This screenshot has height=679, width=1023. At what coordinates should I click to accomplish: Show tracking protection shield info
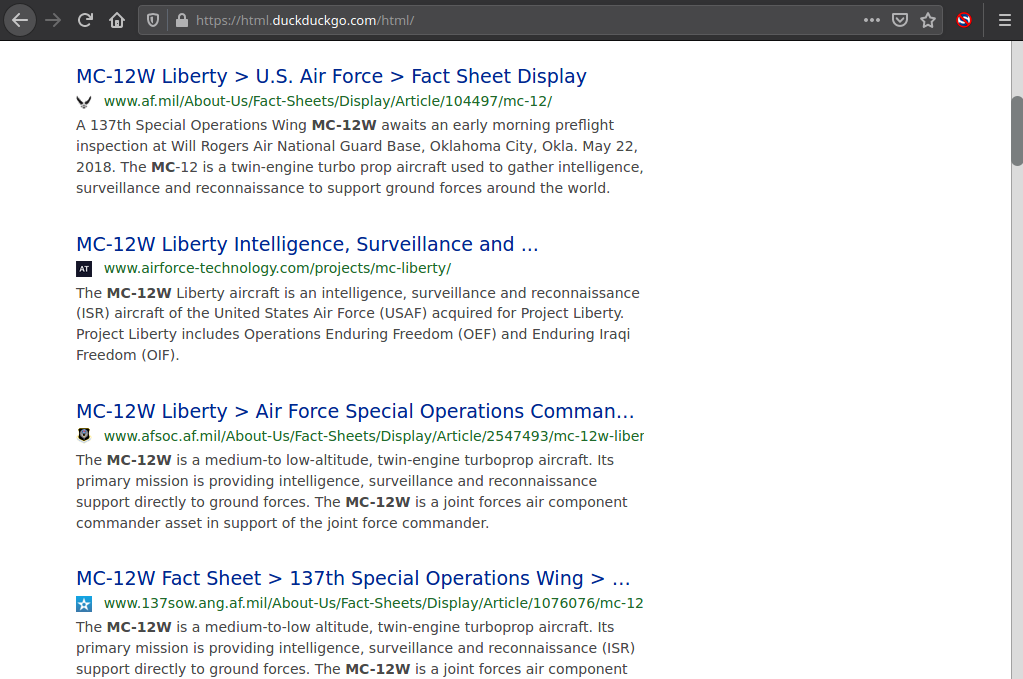153,20
